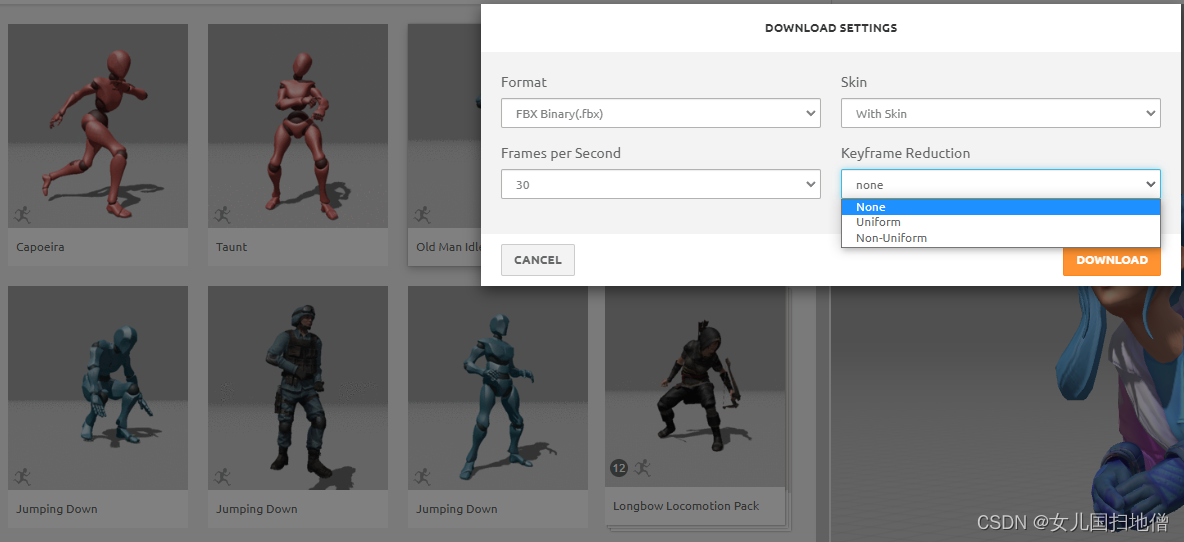The width and height of the screenshot is (1184, 542).
Task: Open the Frames per Second dropdown
Action: (x=661, y=184)
